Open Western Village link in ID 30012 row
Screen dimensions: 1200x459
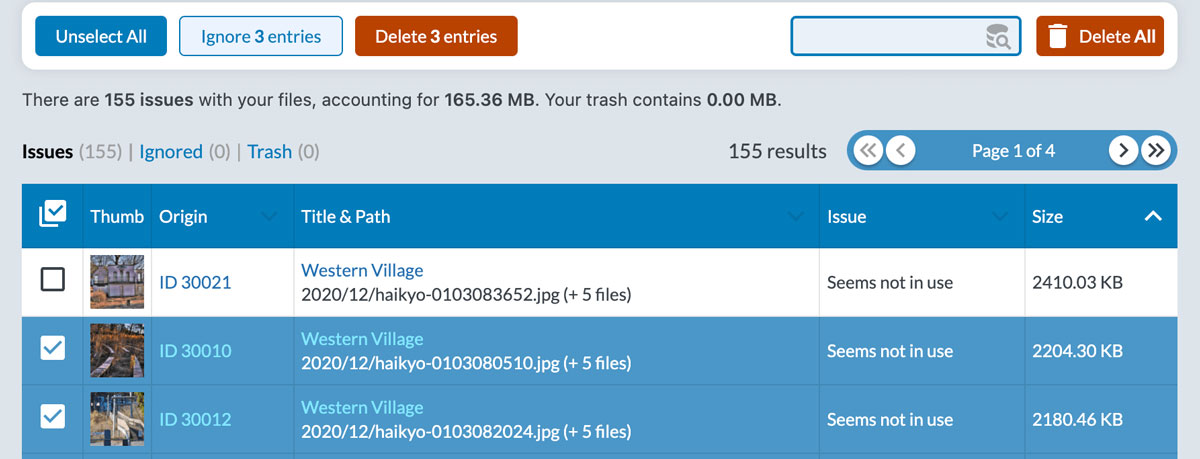coord(362,407)
